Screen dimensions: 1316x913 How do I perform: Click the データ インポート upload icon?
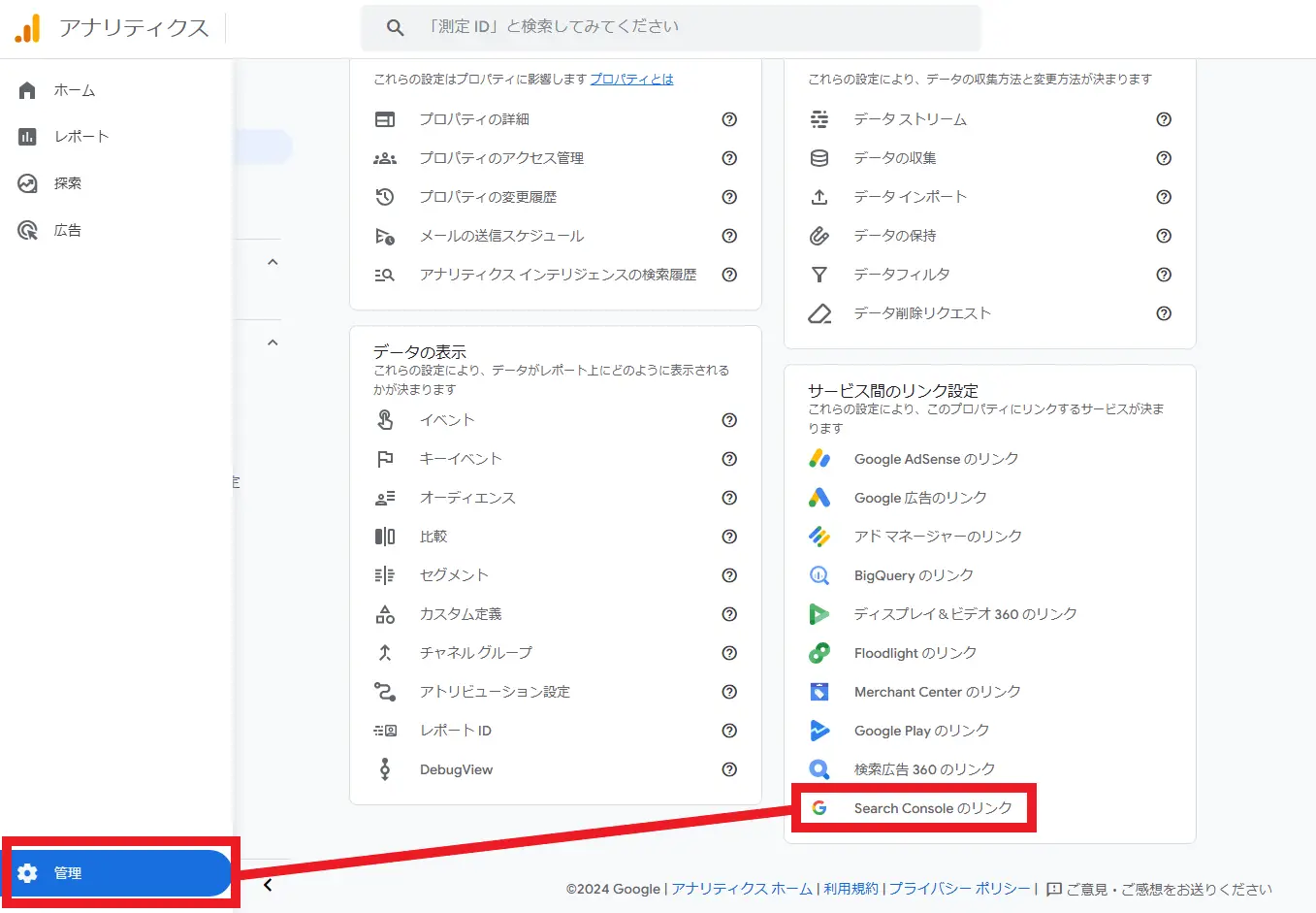[819, 197]
